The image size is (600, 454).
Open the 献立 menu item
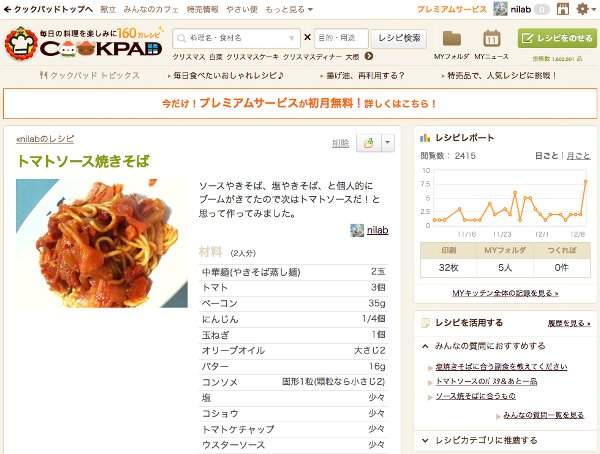click(x=108, y=9)
